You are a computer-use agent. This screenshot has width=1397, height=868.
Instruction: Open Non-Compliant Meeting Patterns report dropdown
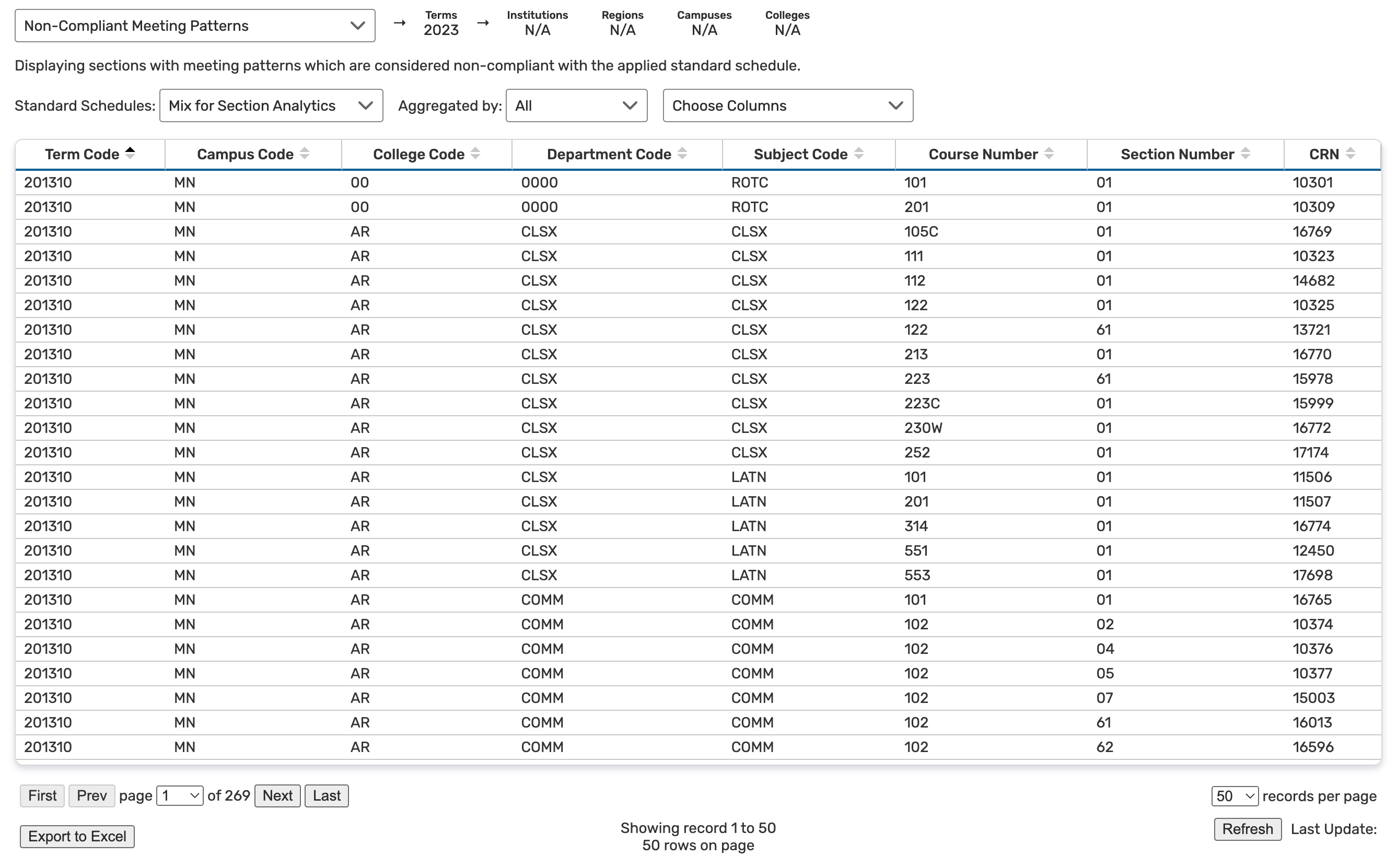click(195, 26)
